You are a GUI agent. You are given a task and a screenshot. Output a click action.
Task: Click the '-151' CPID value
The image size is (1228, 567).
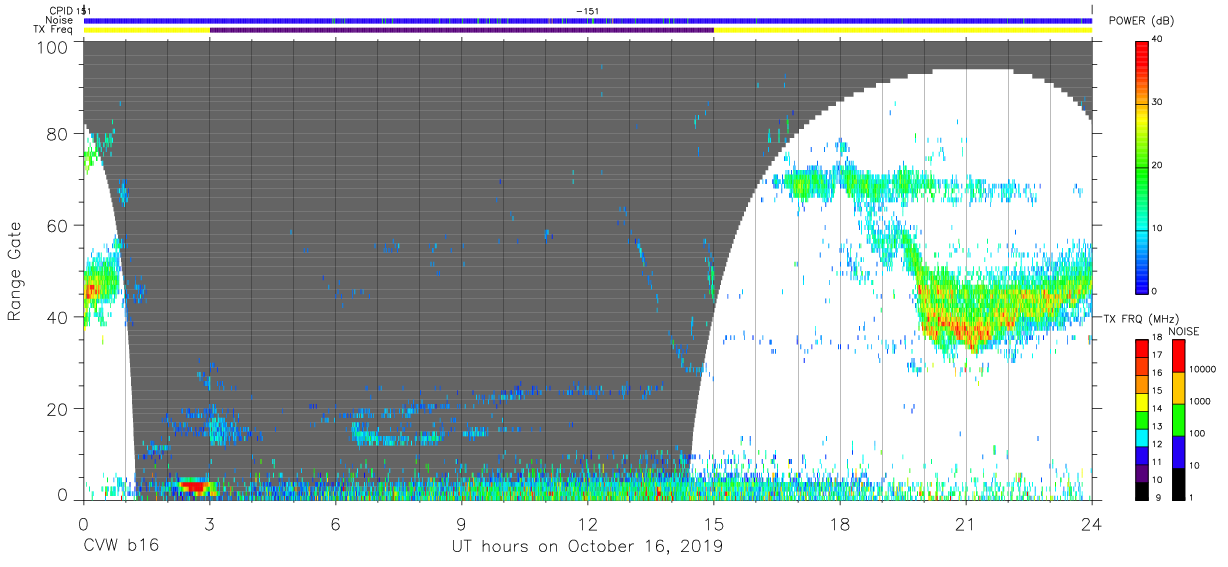coord(588,10)
